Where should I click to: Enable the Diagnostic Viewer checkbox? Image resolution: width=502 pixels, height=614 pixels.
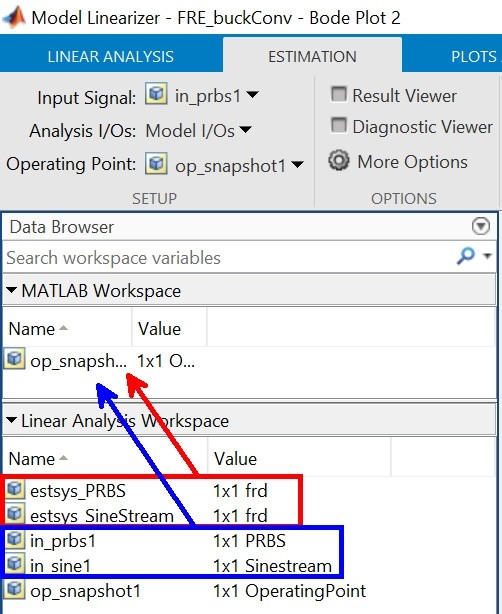pos(339,126)
